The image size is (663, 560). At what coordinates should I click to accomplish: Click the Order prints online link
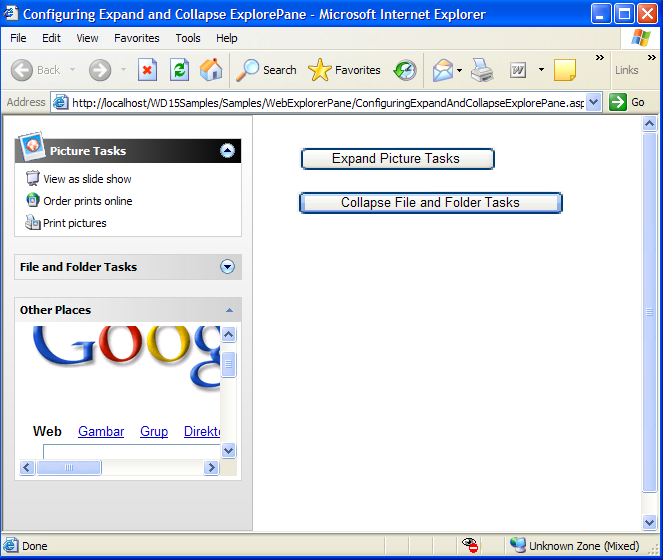point(87,201)
